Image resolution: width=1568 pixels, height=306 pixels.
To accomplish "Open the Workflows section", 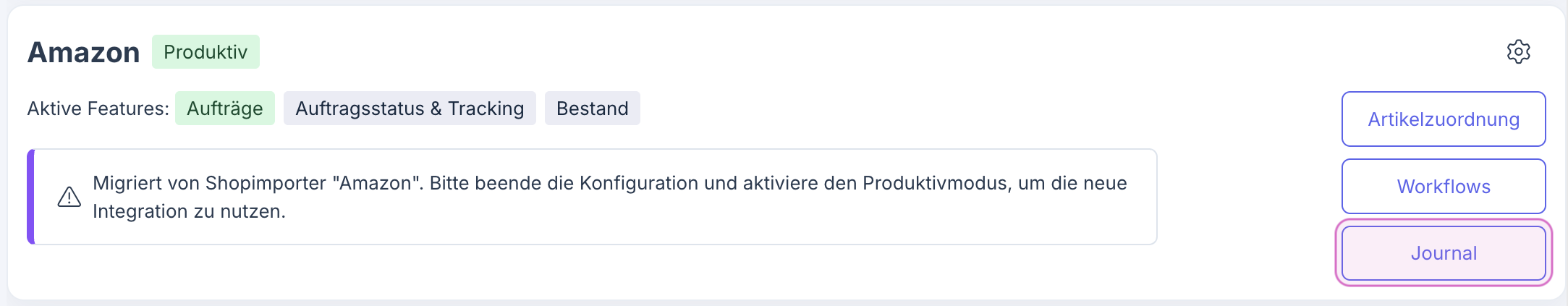I will point(1443,187).
